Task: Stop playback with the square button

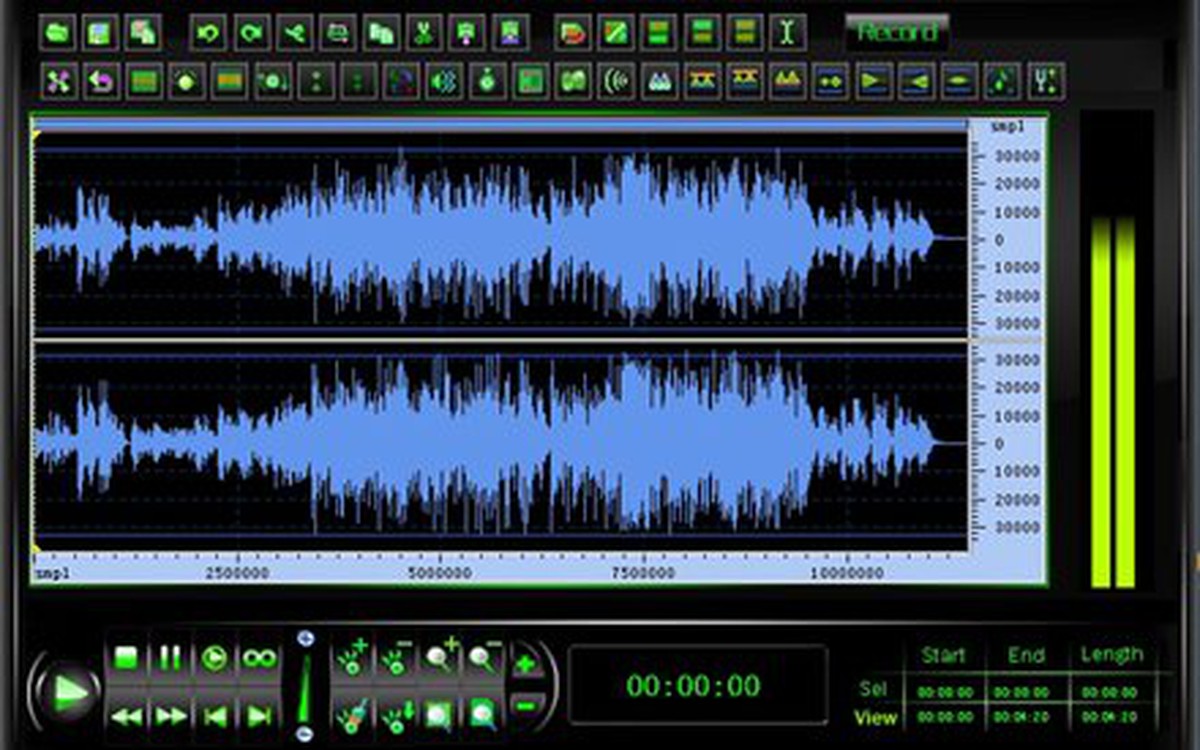Action: point(126,657)
